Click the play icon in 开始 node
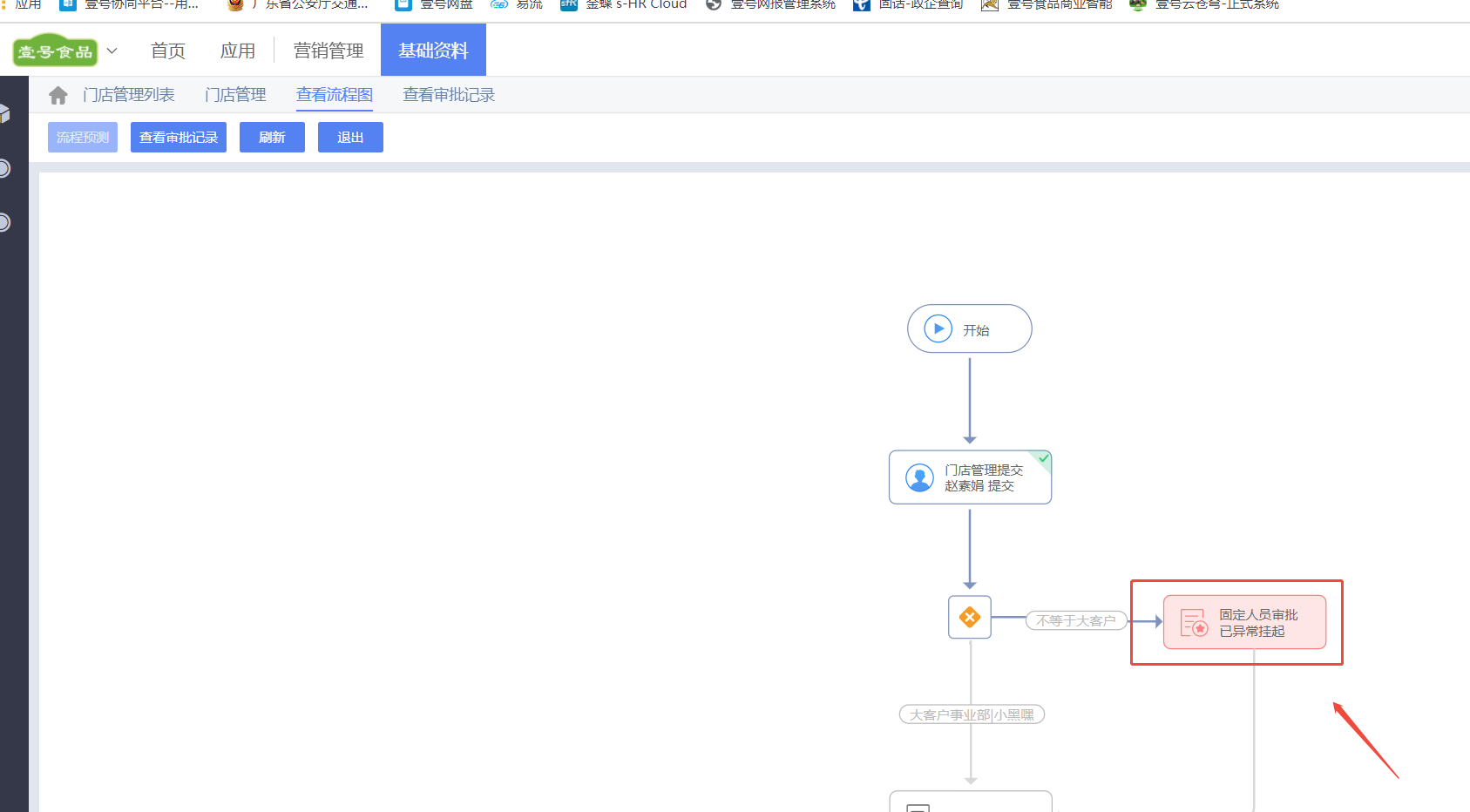 (x=938, y=329)
